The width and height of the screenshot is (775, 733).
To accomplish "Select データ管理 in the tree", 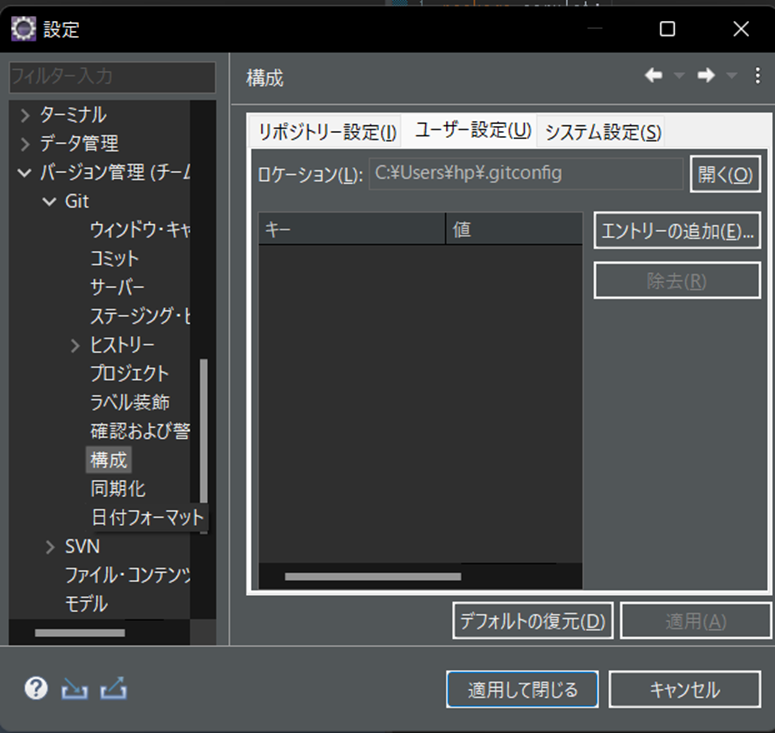I will (x=79, y=144).
